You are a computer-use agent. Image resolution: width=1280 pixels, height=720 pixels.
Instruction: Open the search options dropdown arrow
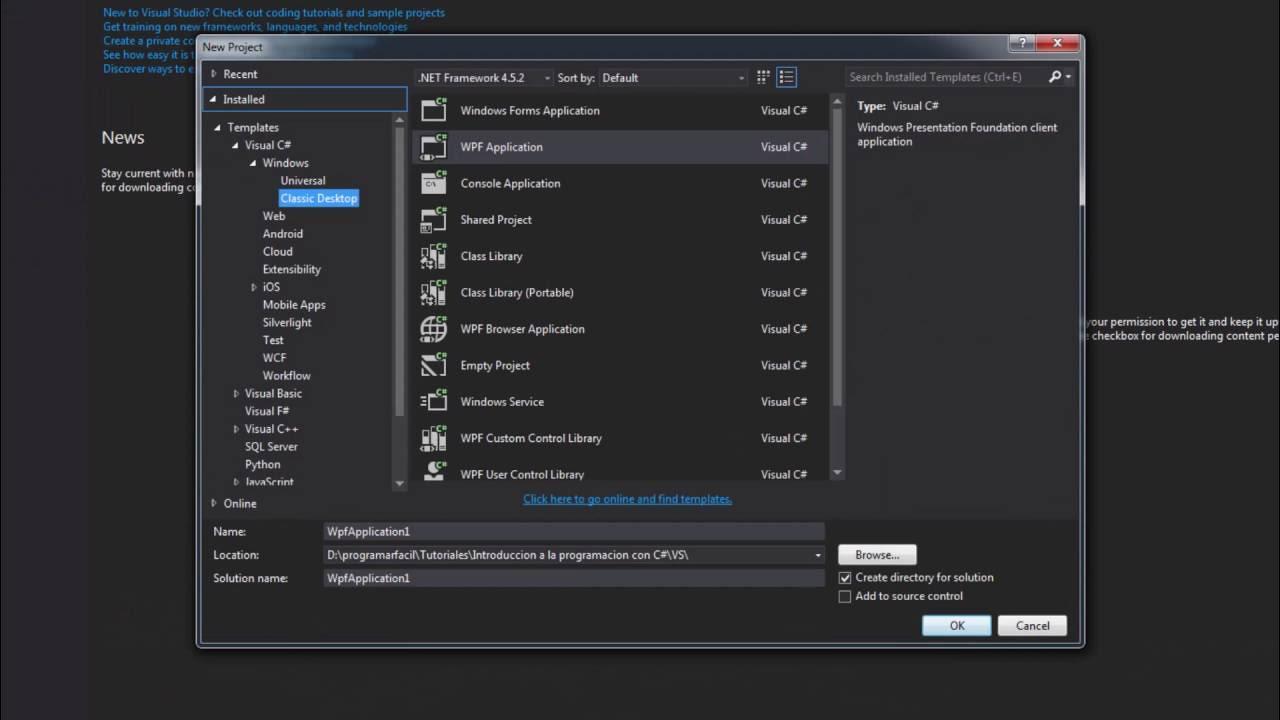coord(1068,77)
